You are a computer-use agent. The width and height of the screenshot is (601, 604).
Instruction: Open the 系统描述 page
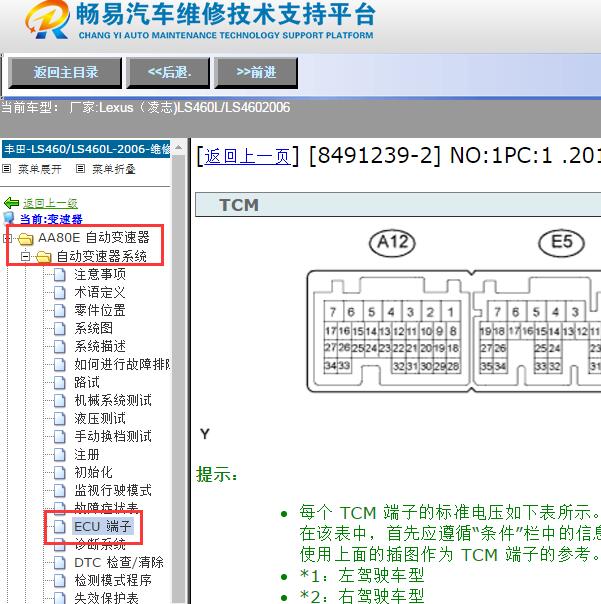pyautogui.click(x=100, y=346)
